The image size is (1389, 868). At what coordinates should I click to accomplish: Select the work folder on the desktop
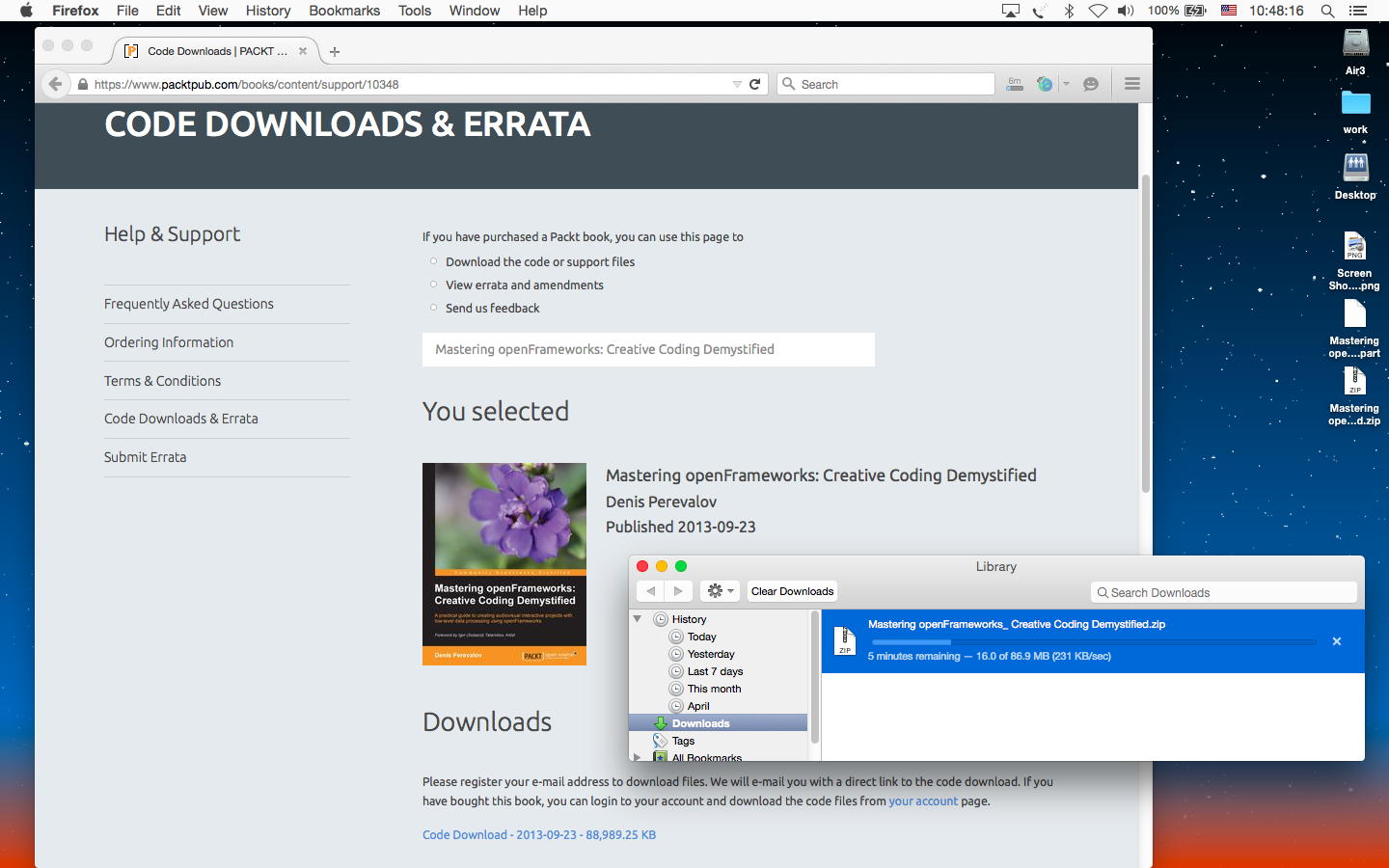point(1356,102)
